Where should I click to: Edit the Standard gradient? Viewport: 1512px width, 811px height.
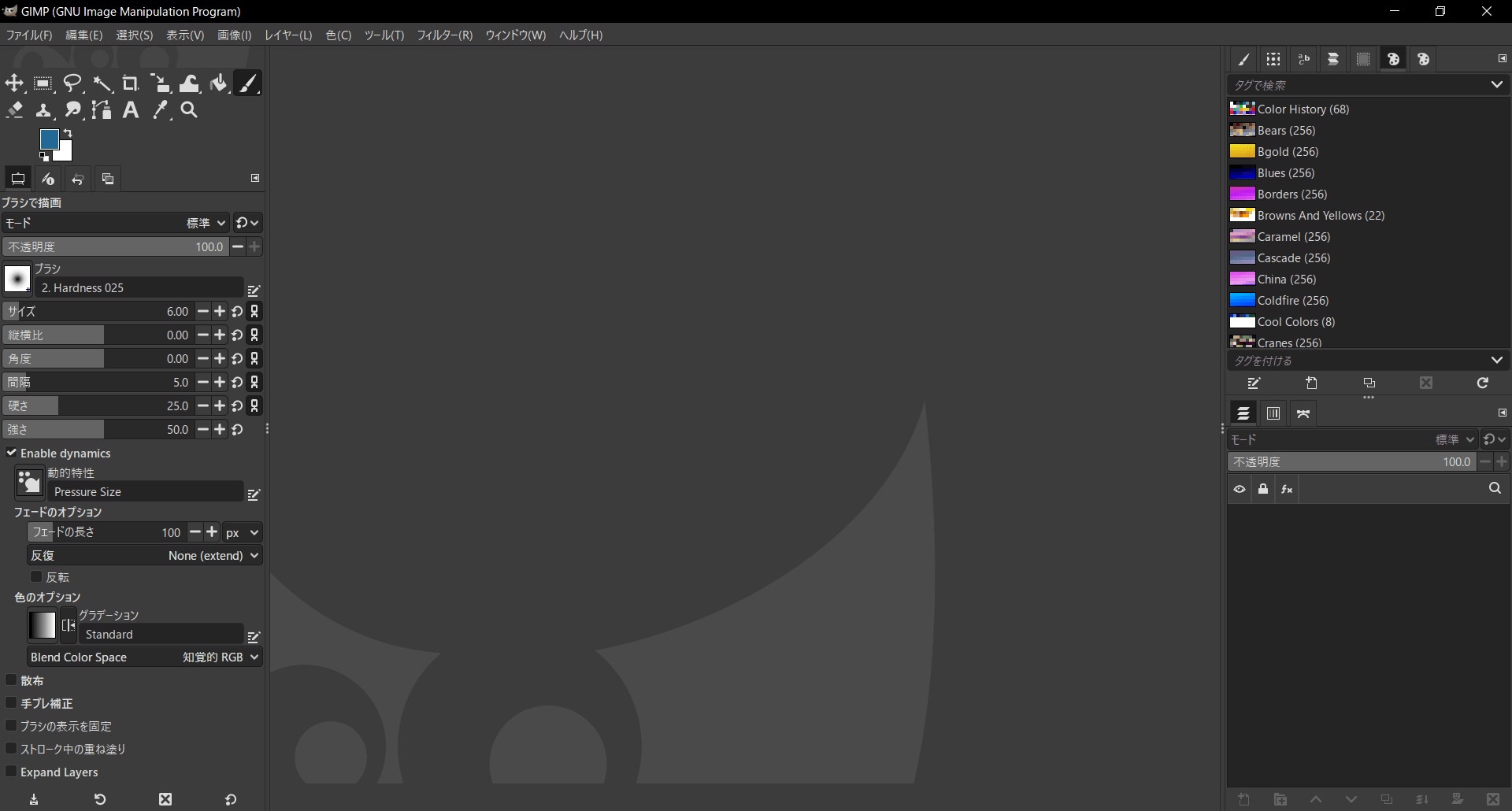tap(254, 636)
